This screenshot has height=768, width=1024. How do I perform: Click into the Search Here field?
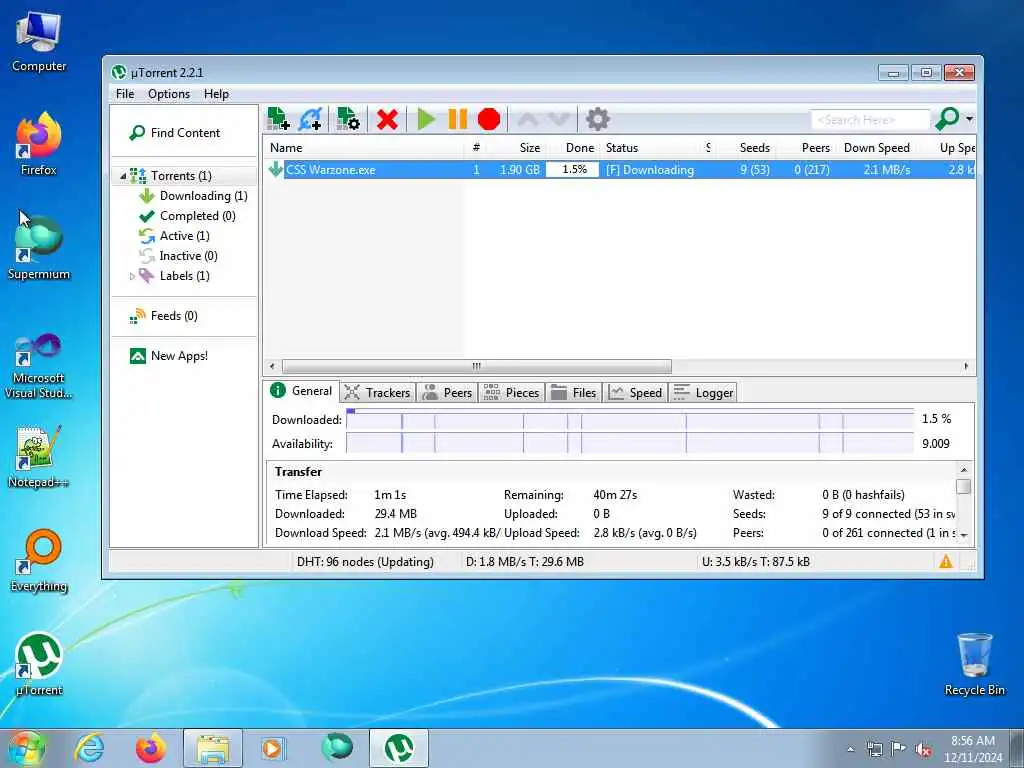point(870,120)
